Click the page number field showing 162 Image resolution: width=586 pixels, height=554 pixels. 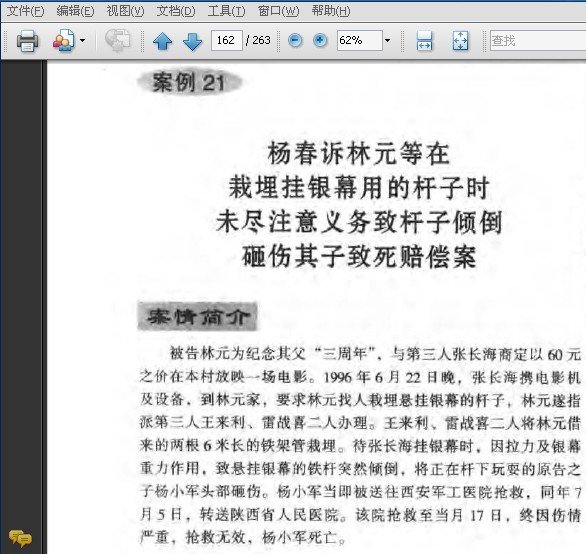(226, 40)
